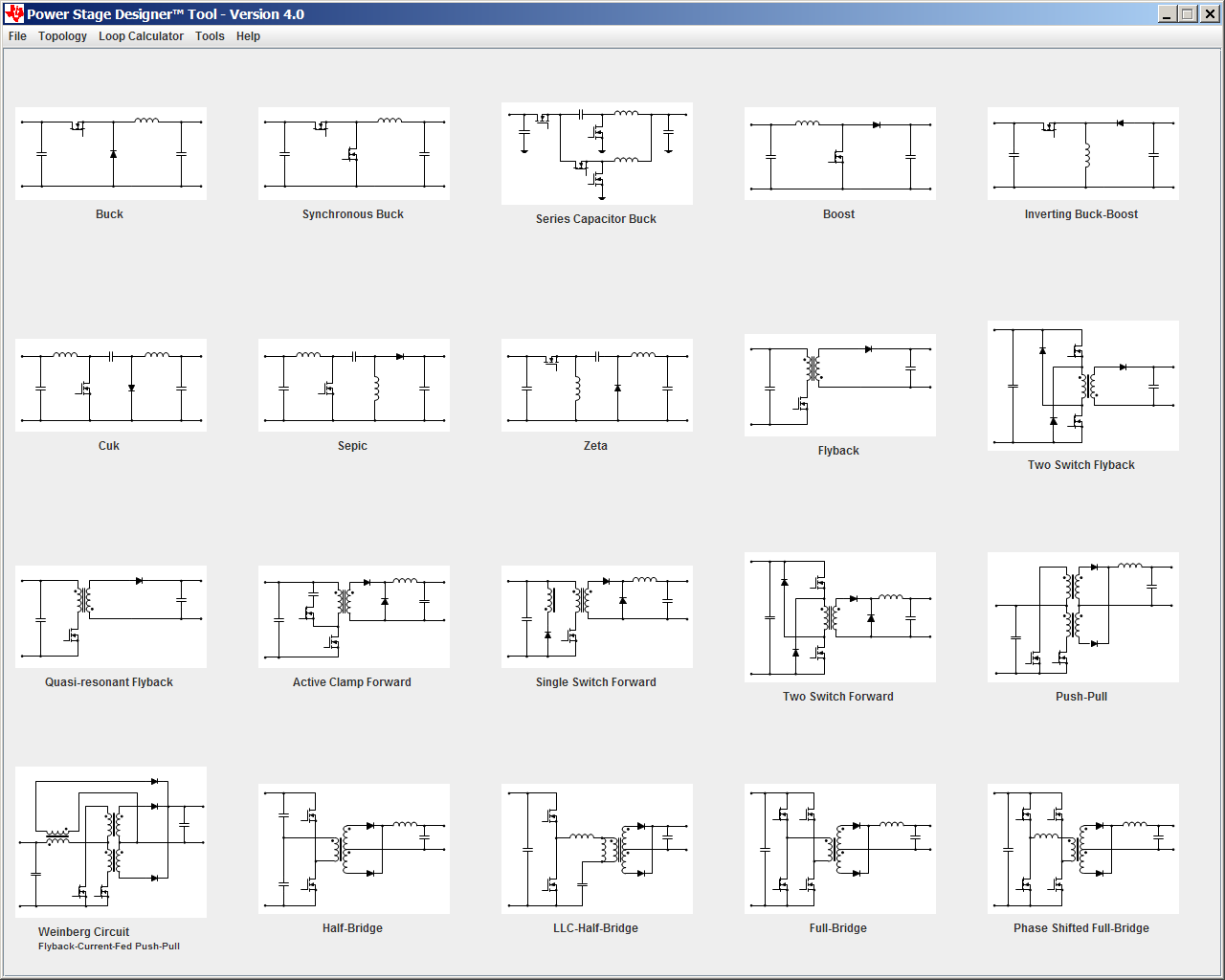Open the Half-Bridge topology diagram

click(354, 849)
